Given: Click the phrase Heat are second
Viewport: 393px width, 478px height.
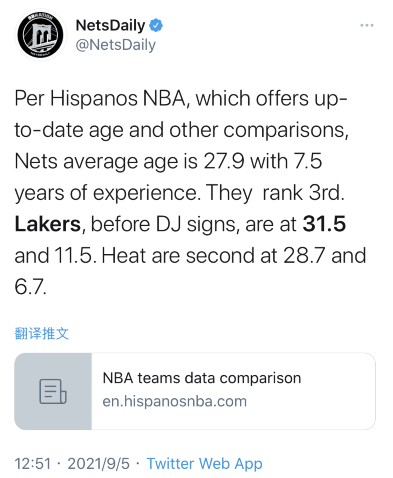Looking at the screenshot, I should pos(181,256).
